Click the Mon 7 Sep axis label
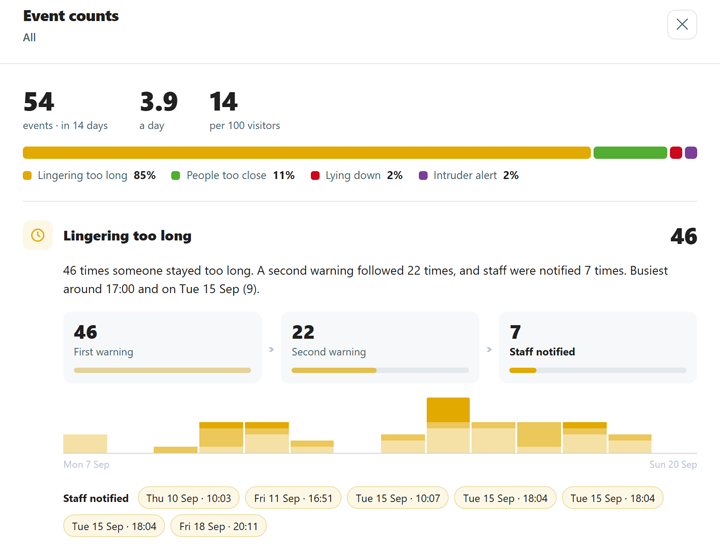 86,464
